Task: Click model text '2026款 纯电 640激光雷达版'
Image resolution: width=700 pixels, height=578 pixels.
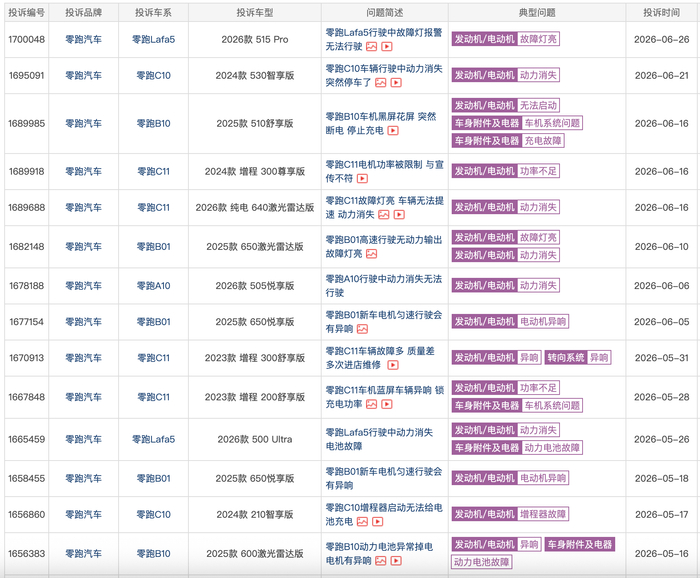Action: click(x=254, y=208)
